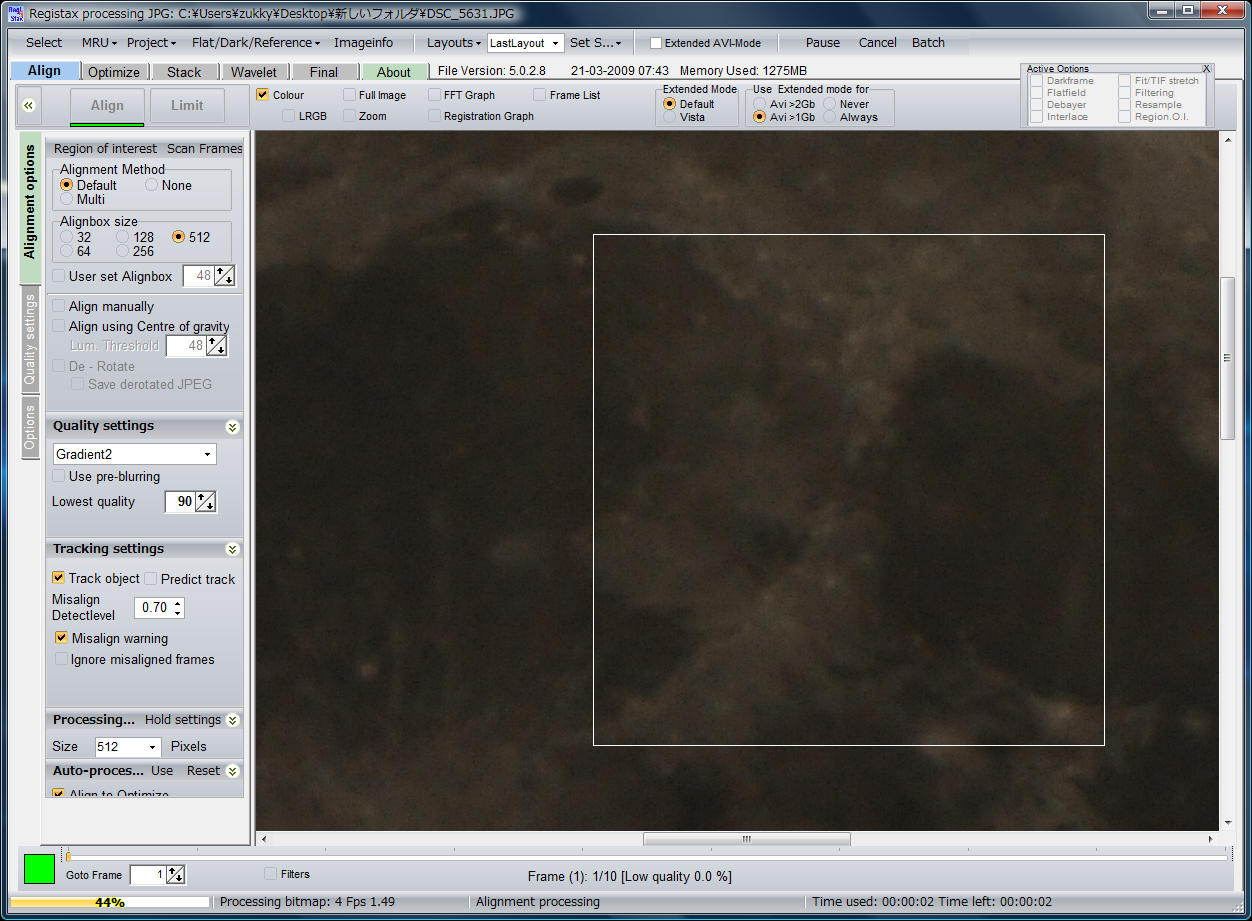Collapse the Quality settings section chevron

point(232,427)
